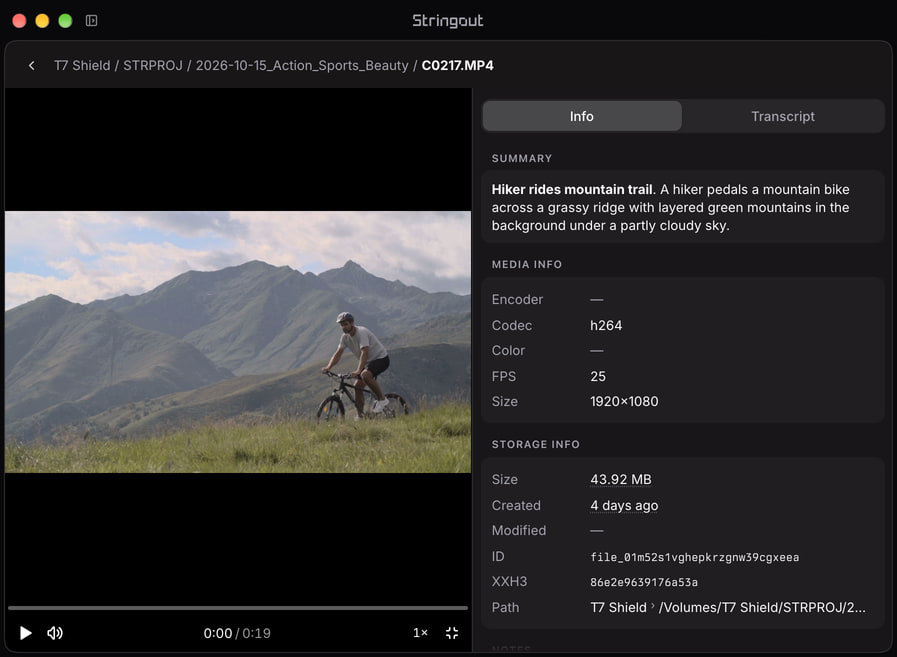The image size is (897, 657).
Task: Click the Codec value h264
Action: pyautogui.click(x=606, y=326)
